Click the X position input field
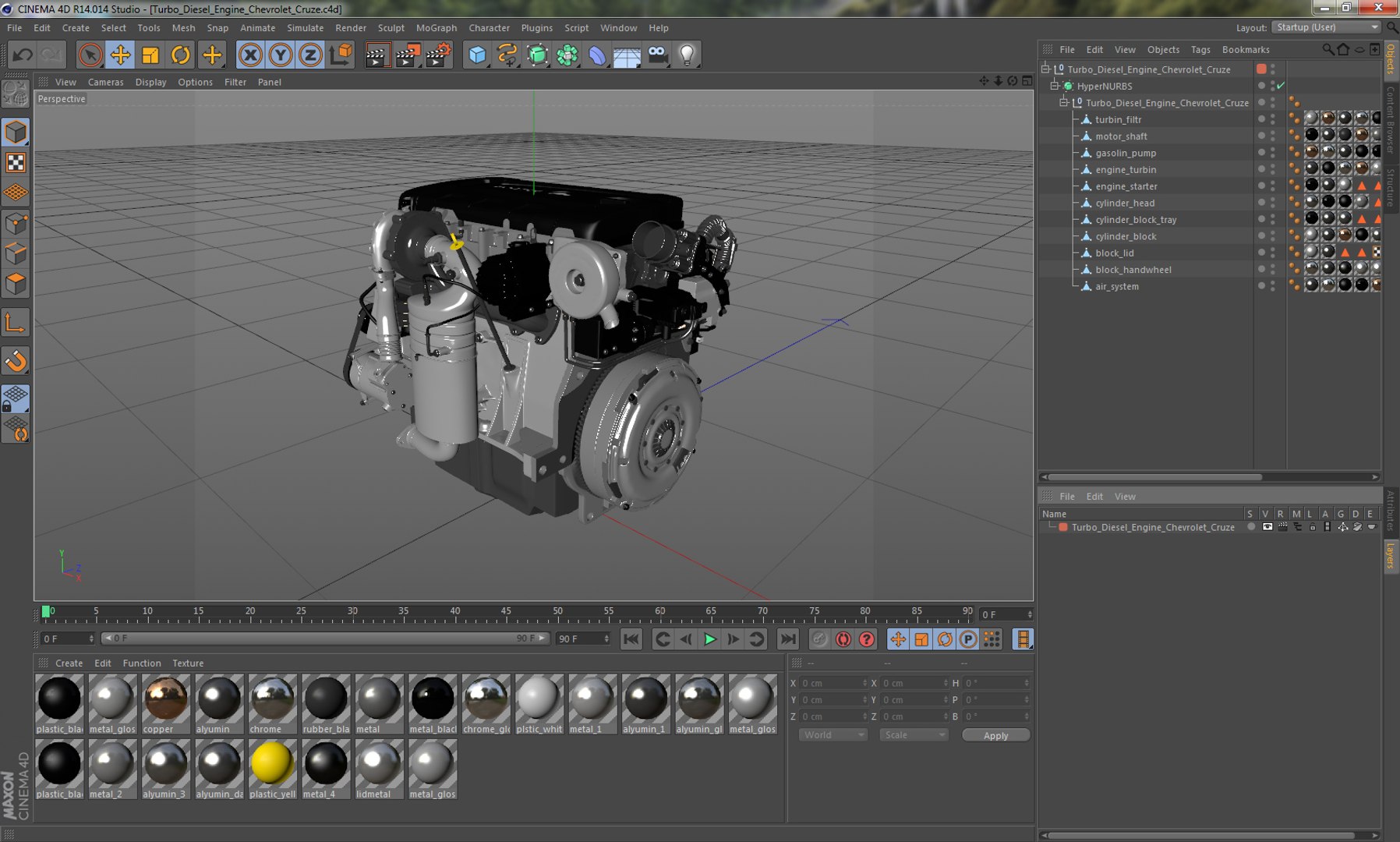The width and height of the screenshot is (1400, 842). (833, 683)
